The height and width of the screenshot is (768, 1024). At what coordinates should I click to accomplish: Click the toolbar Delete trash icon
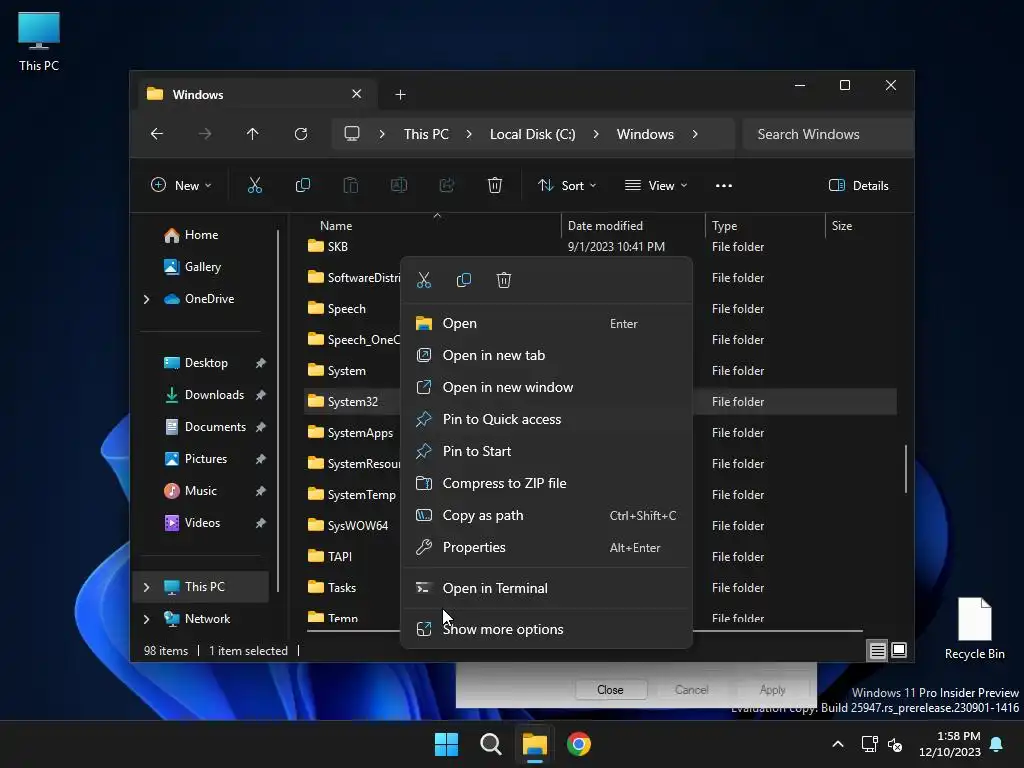[x=495, y=185]
